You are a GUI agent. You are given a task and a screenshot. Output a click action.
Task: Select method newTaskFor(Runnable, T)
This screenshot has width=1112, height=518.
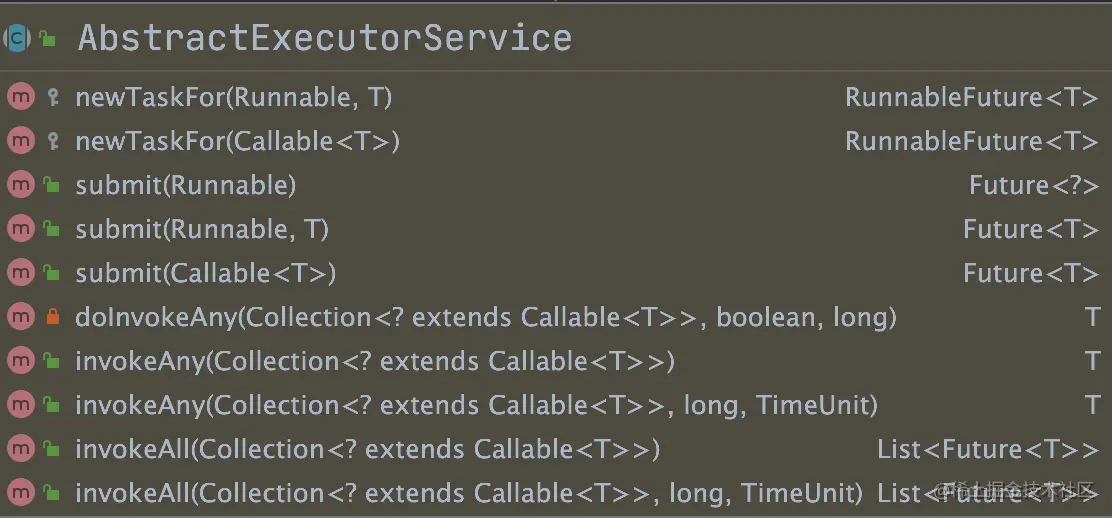tap(233, 97)
